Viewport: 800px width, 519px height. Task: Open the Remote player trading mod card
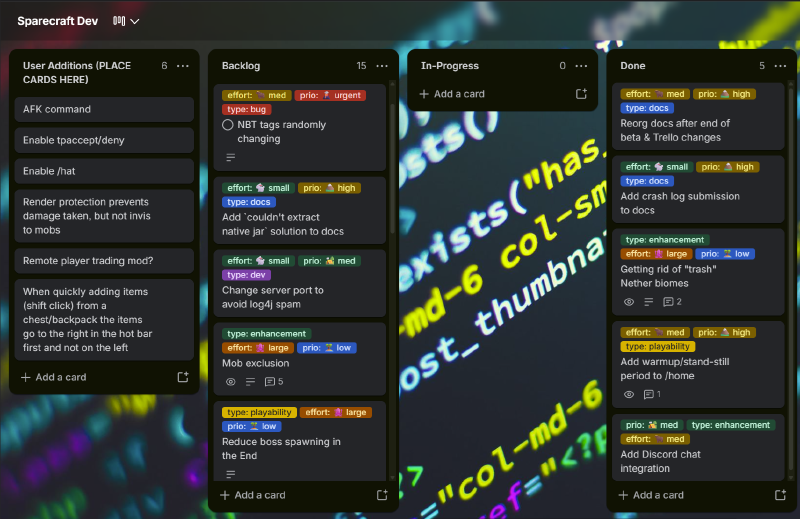tap(104, 261)
